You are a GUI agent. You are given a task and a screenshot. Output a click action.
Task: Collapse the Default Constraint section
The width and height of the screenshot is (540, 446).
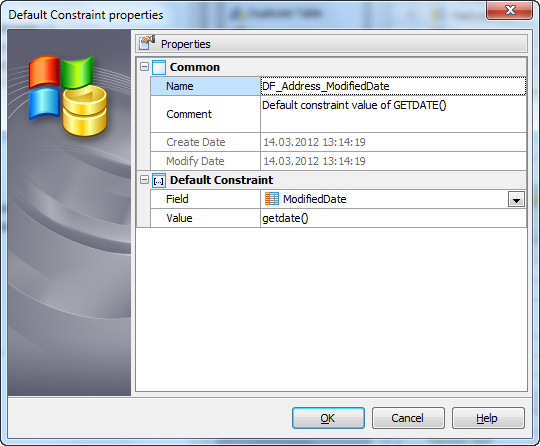(145, 179)
